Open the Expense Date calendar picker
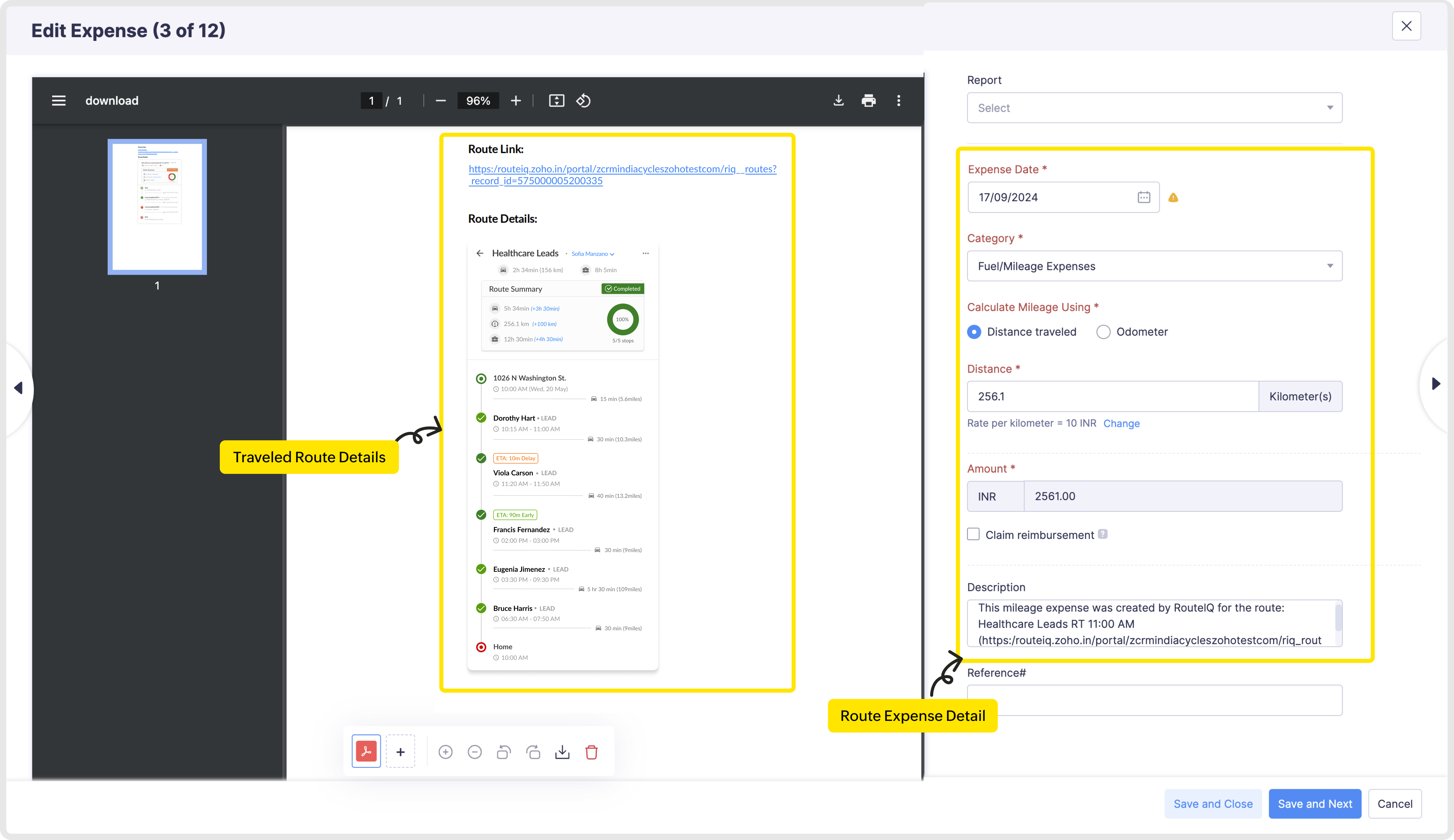Image resolution: width=1454 pixels, height=840 pixels. (1144, 197)
